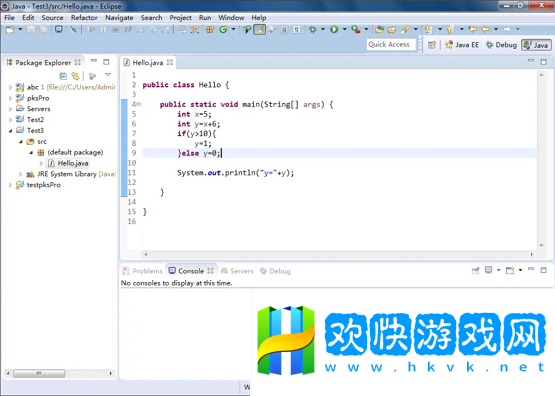The width and height of the screenshot is (555, 396).
Task: Collapse the Test3 project node
Action: pyautogui.click(x=10, y=131)
